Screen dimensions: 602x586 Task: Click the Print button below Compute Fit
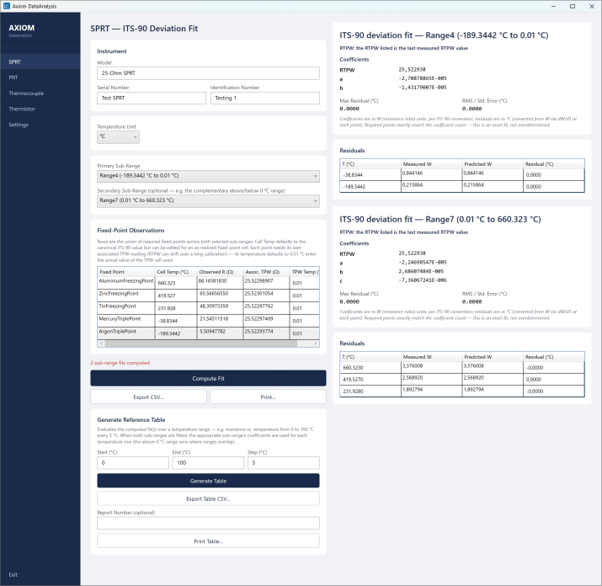[x=268, y=397]
